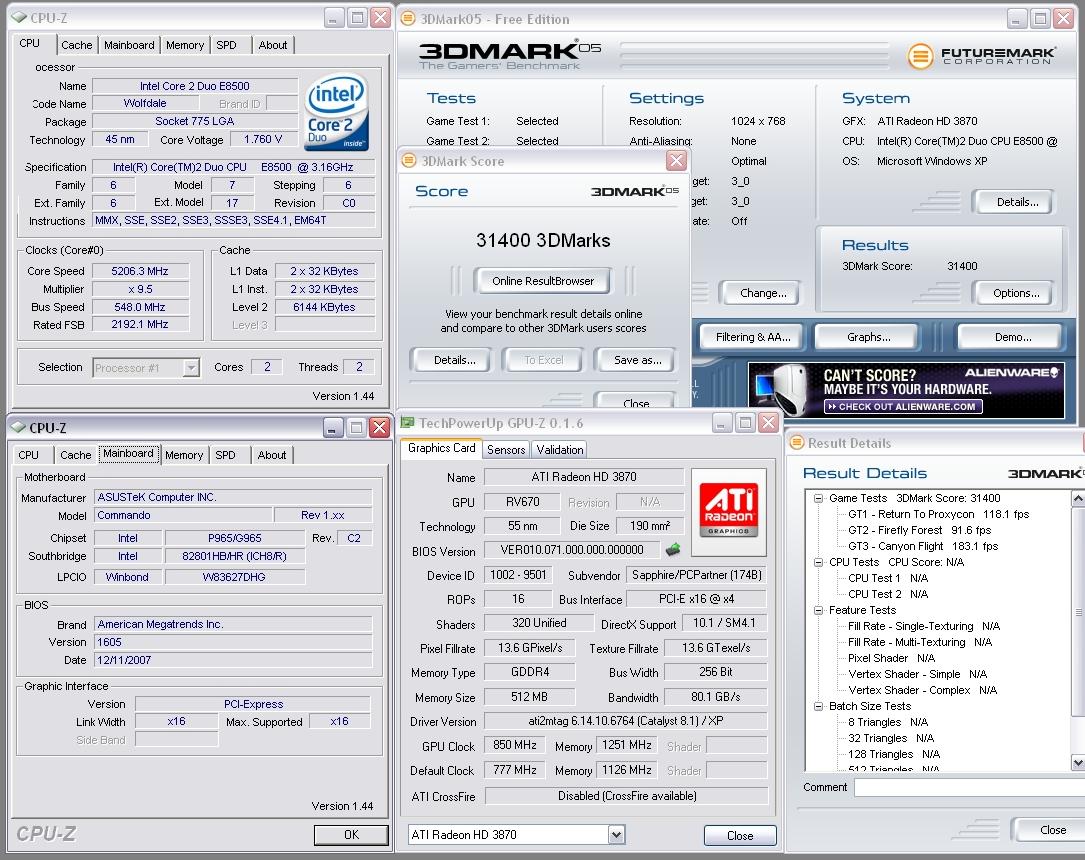Click the BIOS Version field in GPU-Z
Viewport: 1085px width, 860px height.
(572, 550)
